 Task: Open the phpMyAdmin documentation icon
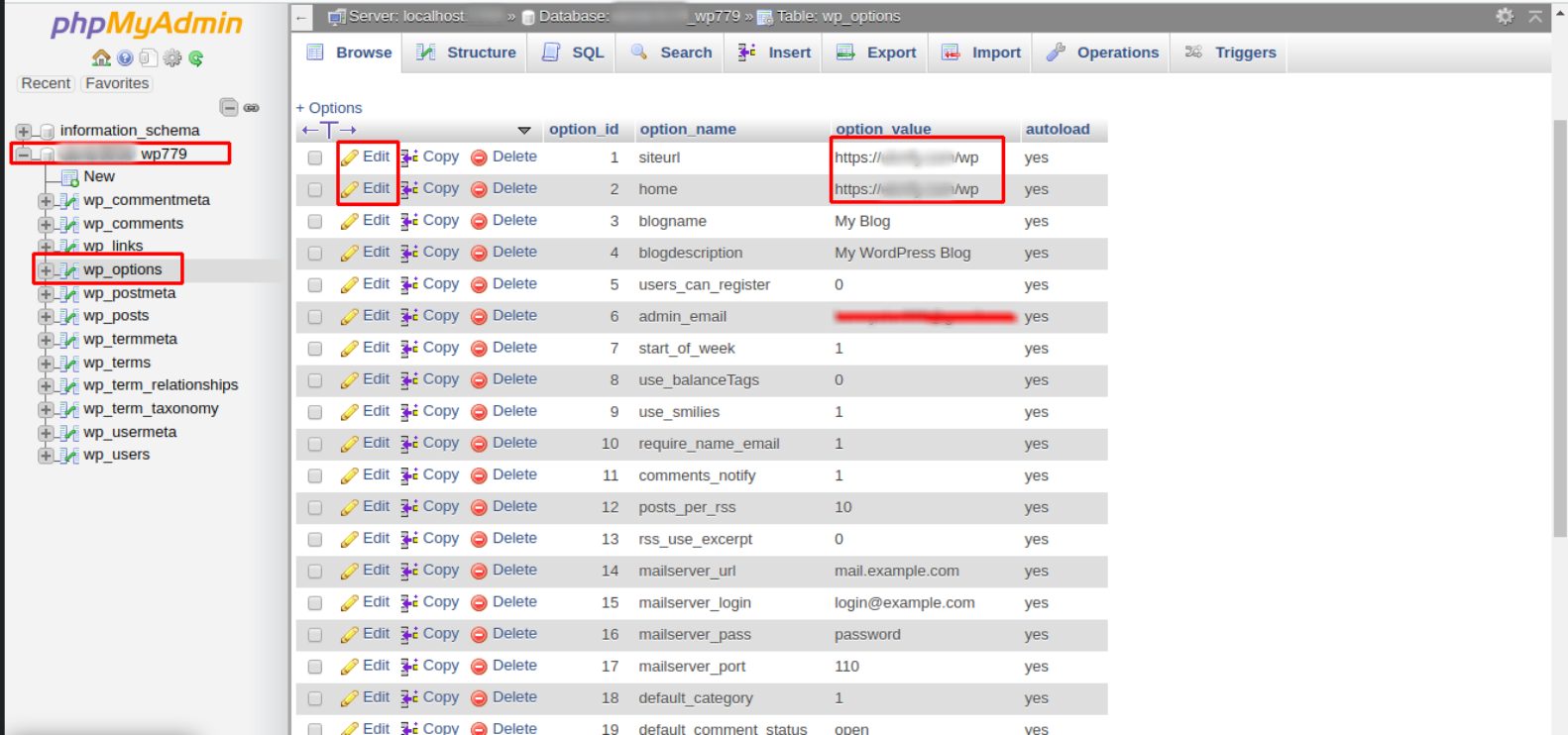pos(125,58)
